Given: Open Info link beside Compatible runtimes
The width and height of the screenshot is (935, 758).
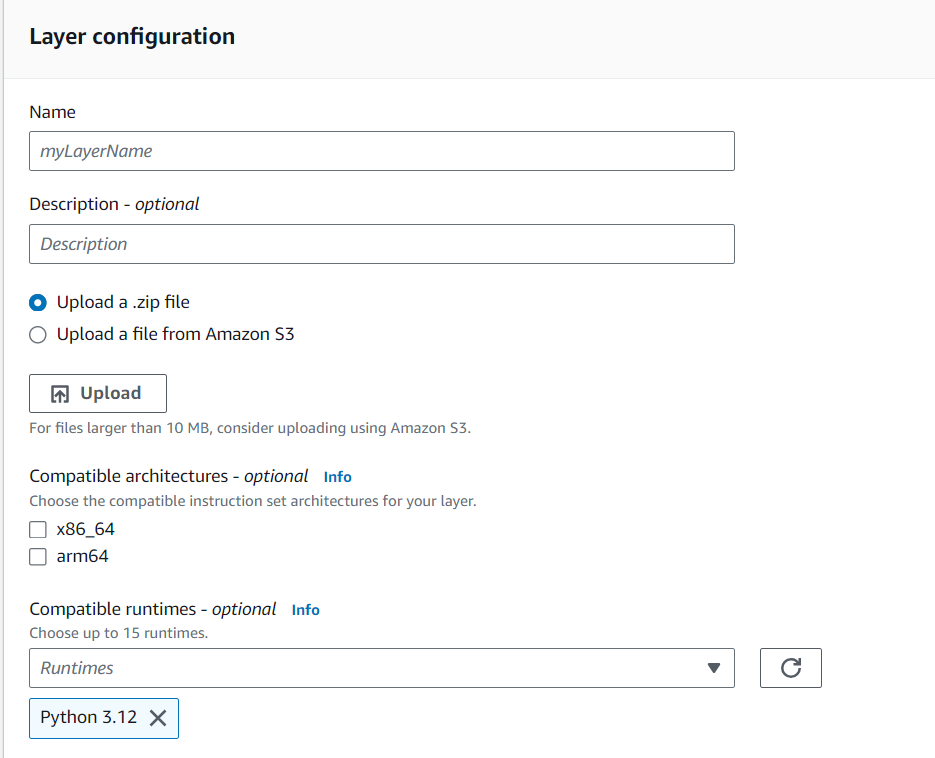Looking at the screenshot, I should point(305,610).
